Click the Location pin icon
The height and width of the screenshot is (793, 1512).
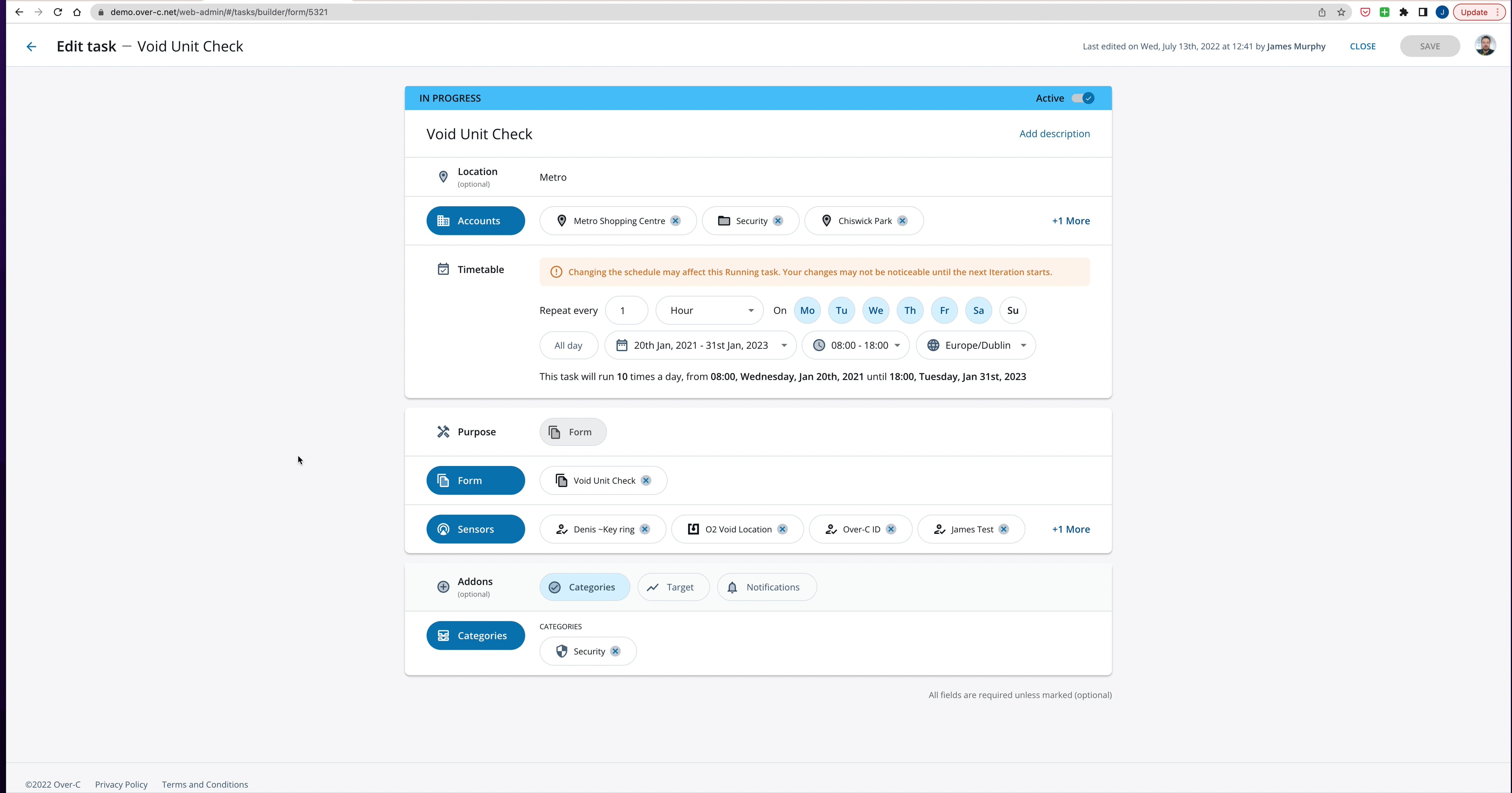point(443,177)
